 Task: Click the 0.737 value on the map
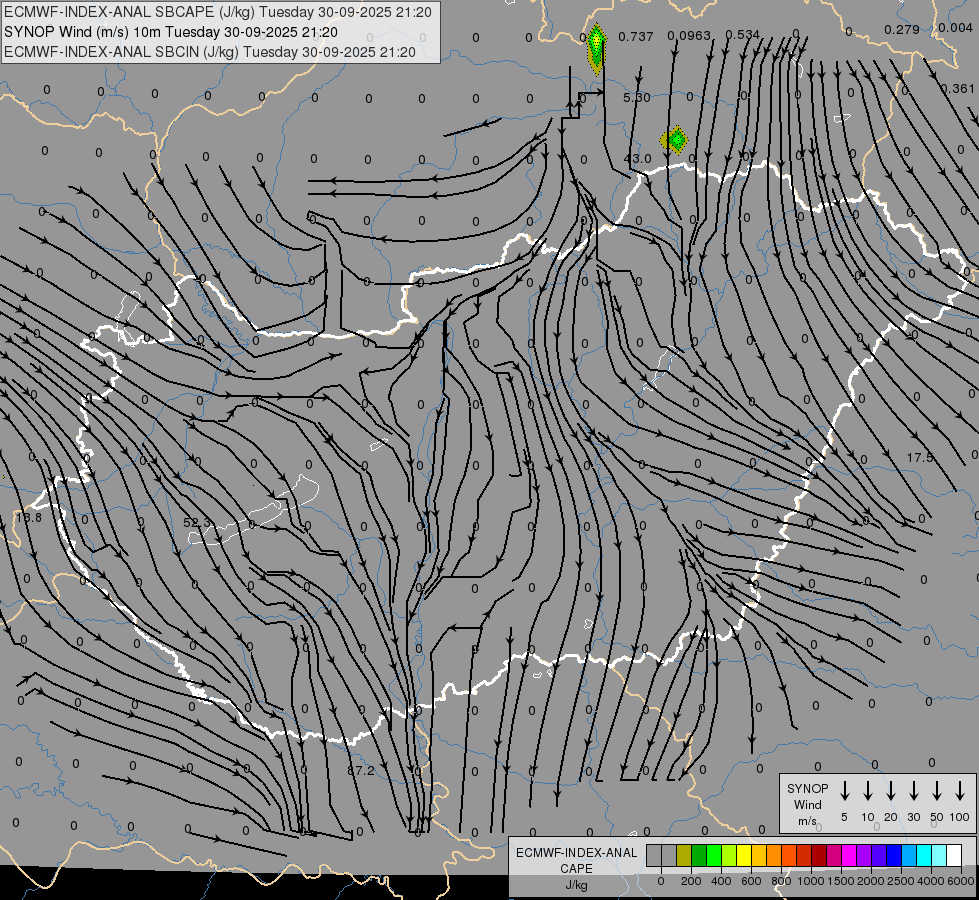tap(636, 37)
